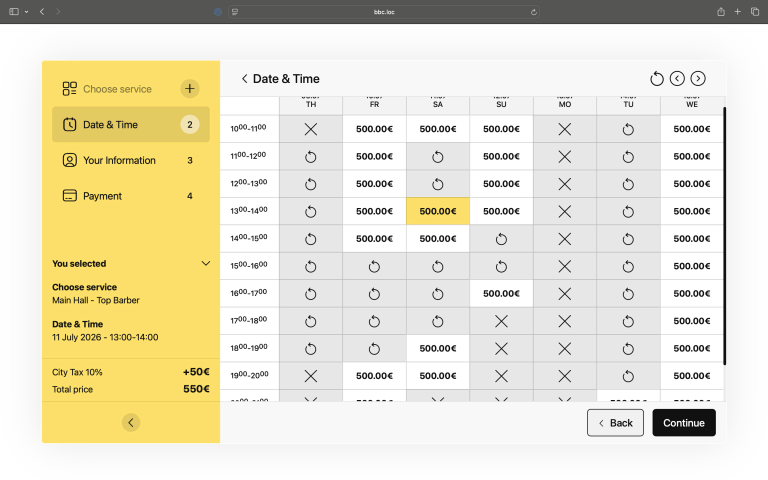Click the Main Hall - Top Barber text
Viewport: 768px width, 480px height.
point(96,300)
